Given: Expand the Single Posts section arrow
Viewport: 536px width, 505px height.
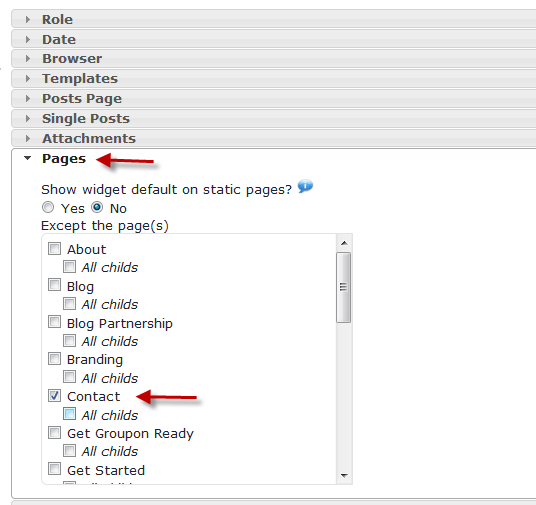Looking at the screenshot, I should 28,118.
